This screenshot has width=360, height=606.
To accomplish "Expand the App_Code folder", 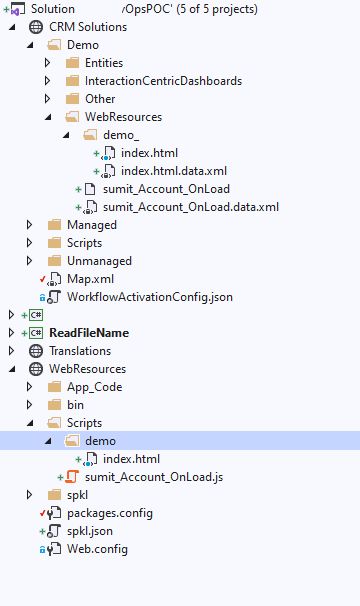I will (29, 387).
